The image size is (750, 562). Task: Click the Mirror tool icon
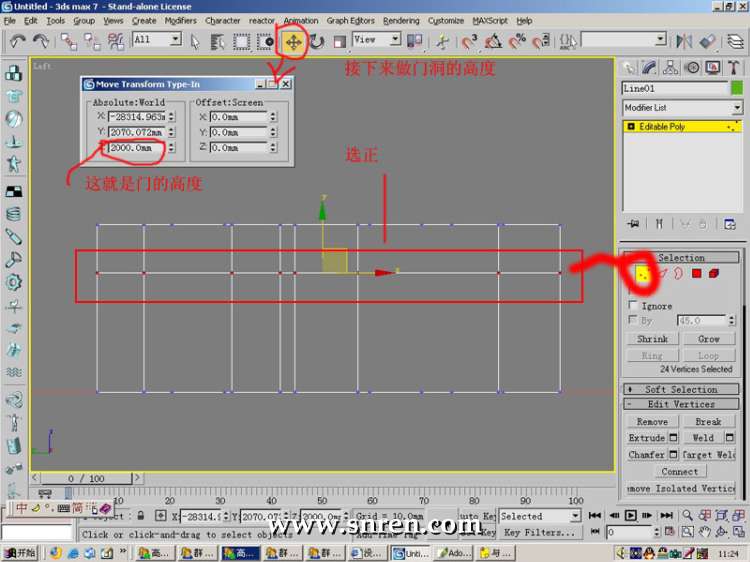click(x=685, y=41)
